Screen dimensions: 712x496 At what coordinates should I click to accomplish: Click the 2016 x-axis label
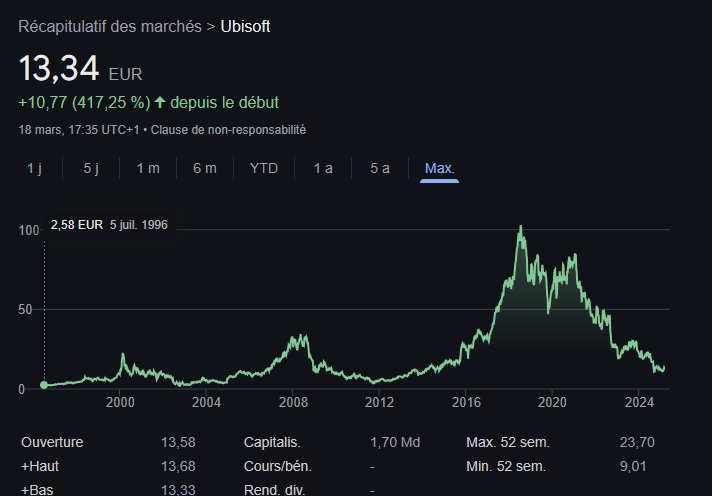[x=466, y=402]
